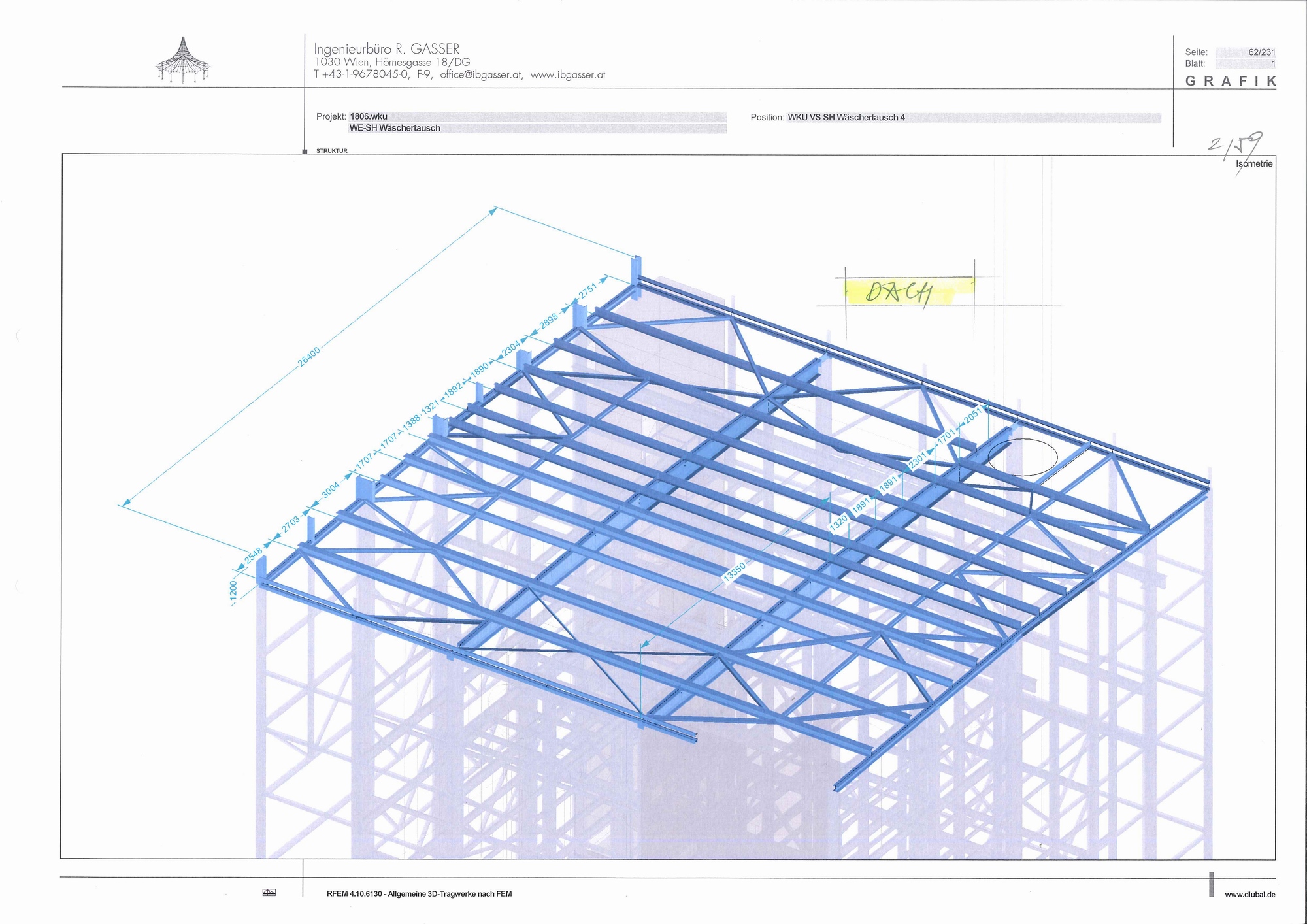Click the GRAFIK heading

tap(1230, 81)
